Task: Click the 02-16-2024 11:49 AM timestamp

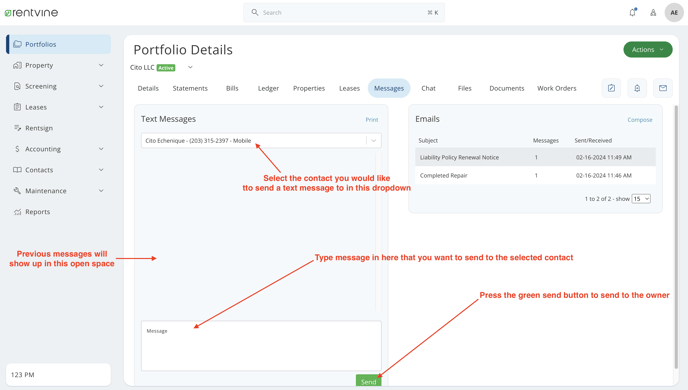Action: click(604, 157)
